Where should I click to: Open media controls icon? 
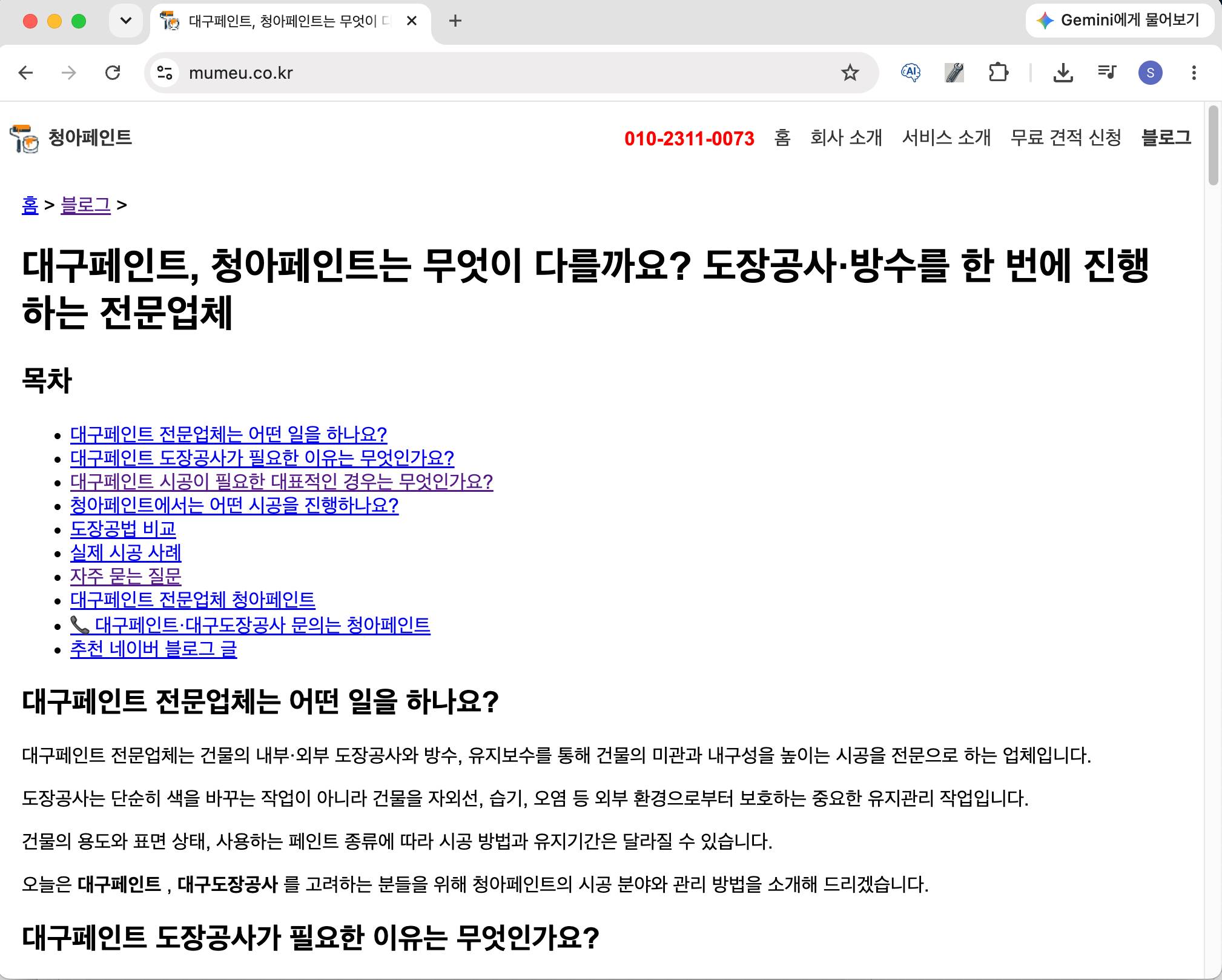[1107, 73]
